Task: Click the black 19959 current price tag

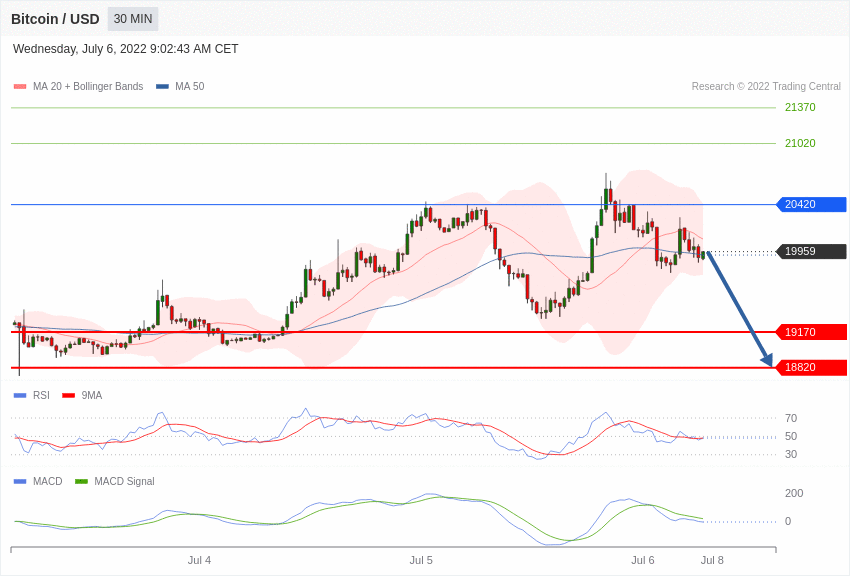Action: pyautogui.click(x=811, y=251)
